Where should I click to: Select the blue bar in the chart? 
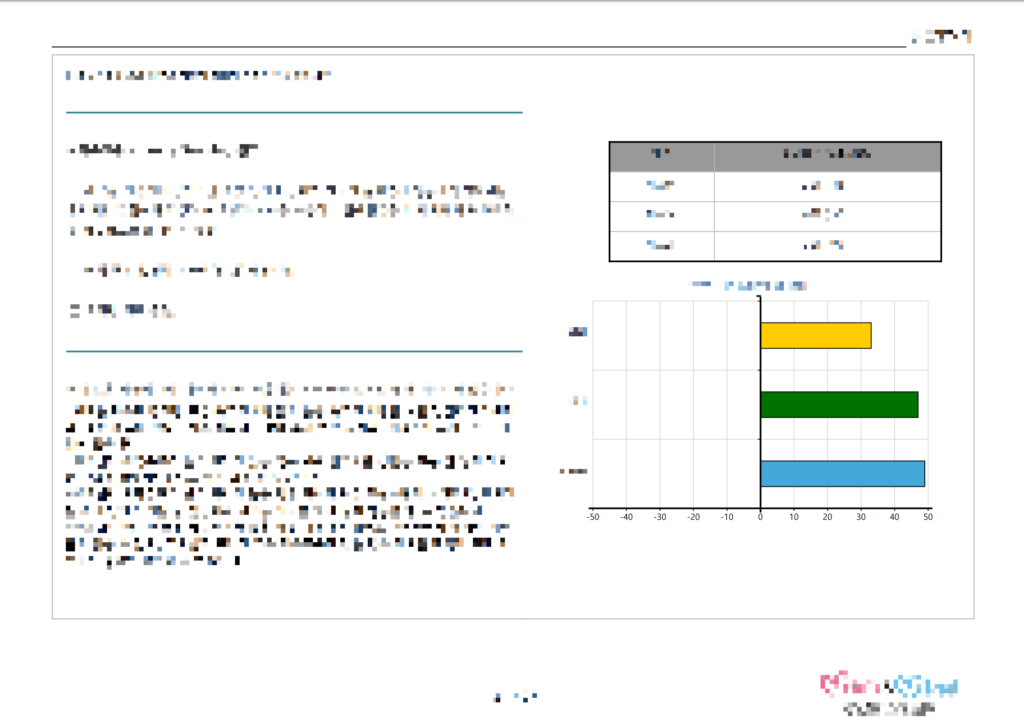coord(842,473)
